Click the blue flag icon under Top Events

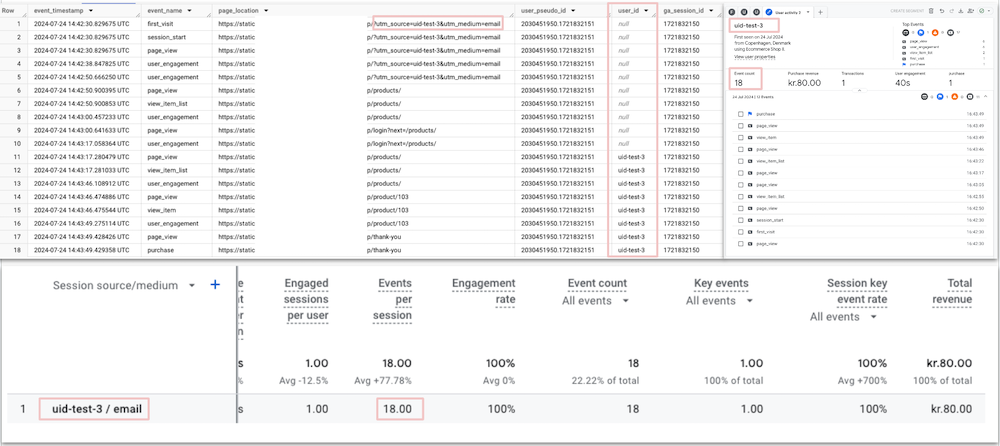tap(921, 33)
